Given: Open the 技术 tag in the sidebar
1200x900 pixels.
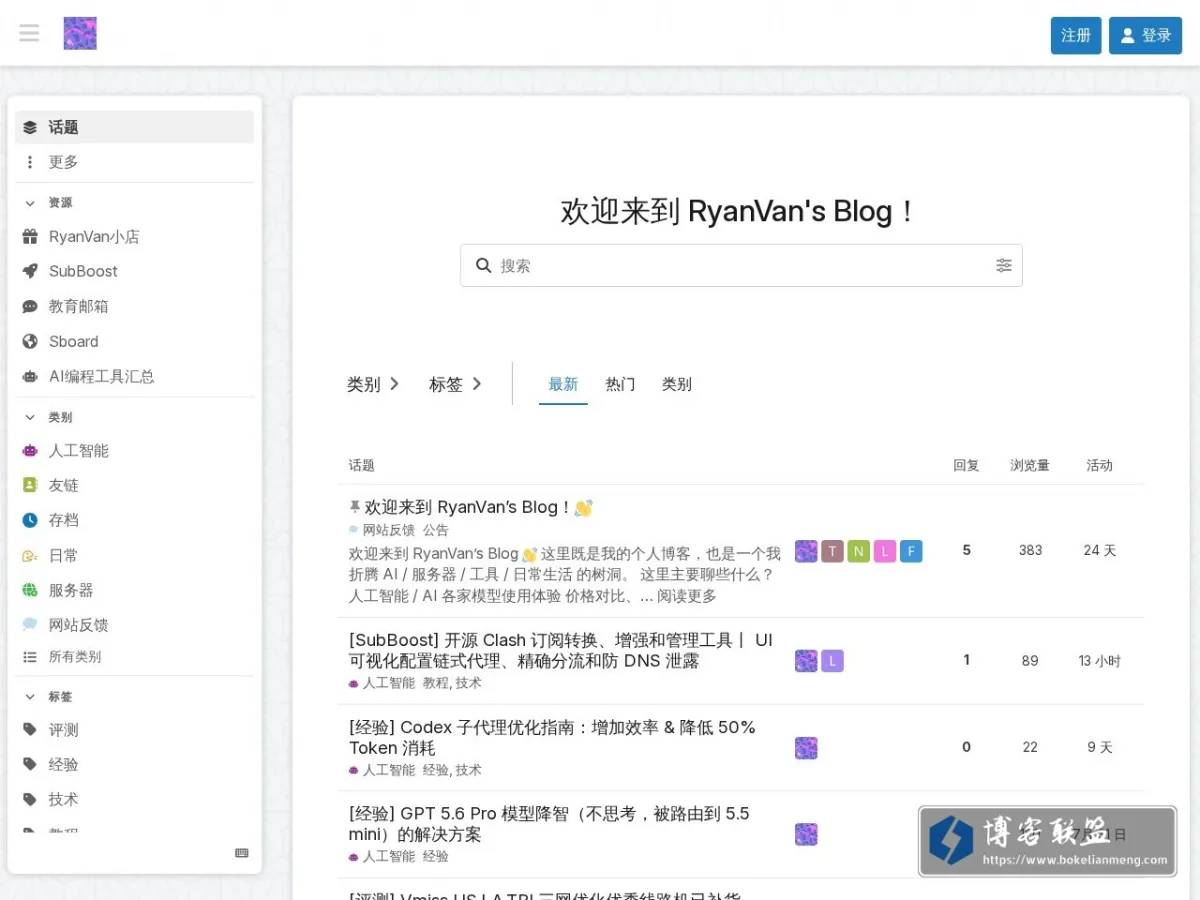Looking at the screenshot, I should pos(134,799).
